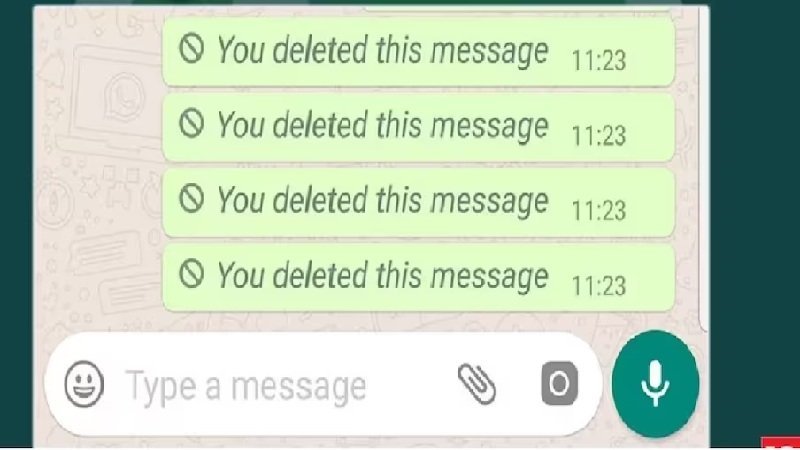Open the emoji picker smiley icon

click(84, 384)
